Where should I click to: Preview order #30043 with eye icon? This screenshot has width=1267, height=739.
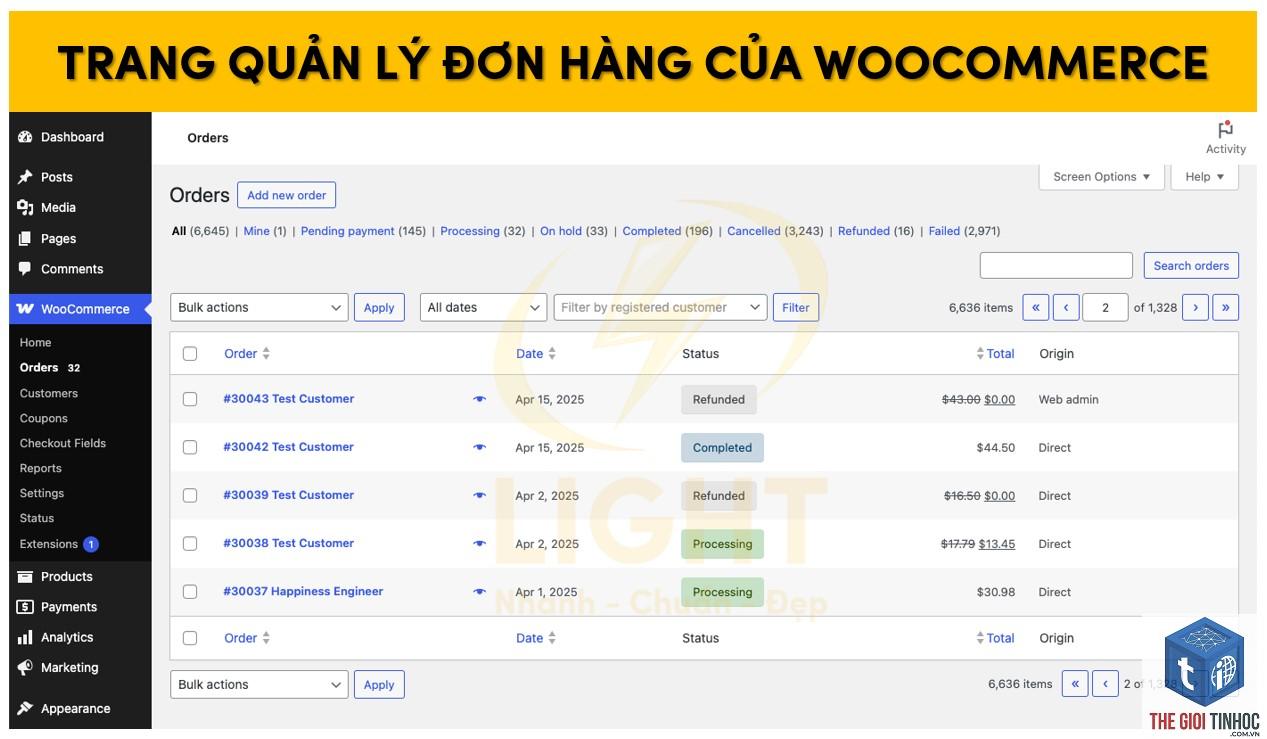[479, 399]
